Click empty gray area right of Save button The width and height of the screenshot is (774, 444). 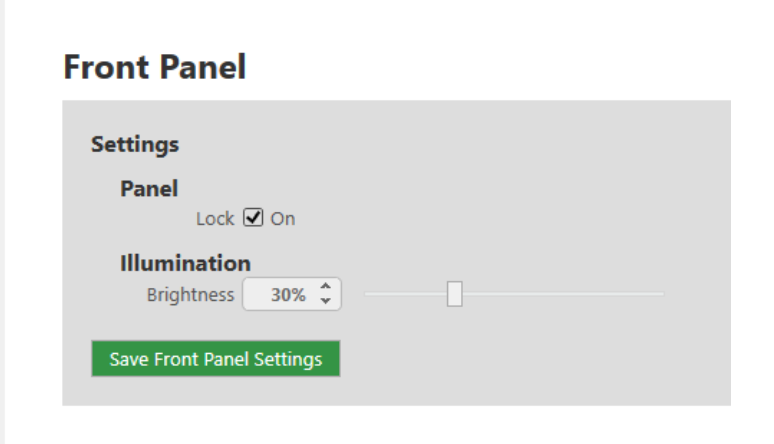click(x=530, y=360)
